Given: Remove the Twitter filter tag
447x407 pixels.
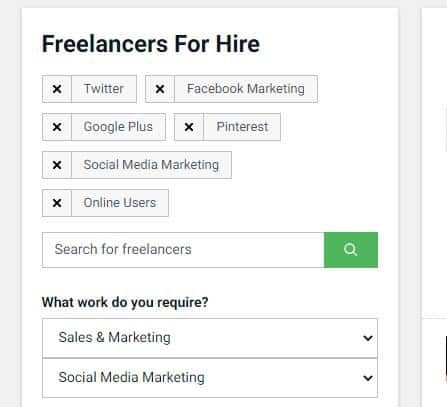Looking at the screenshot, I should click(57, 89).
